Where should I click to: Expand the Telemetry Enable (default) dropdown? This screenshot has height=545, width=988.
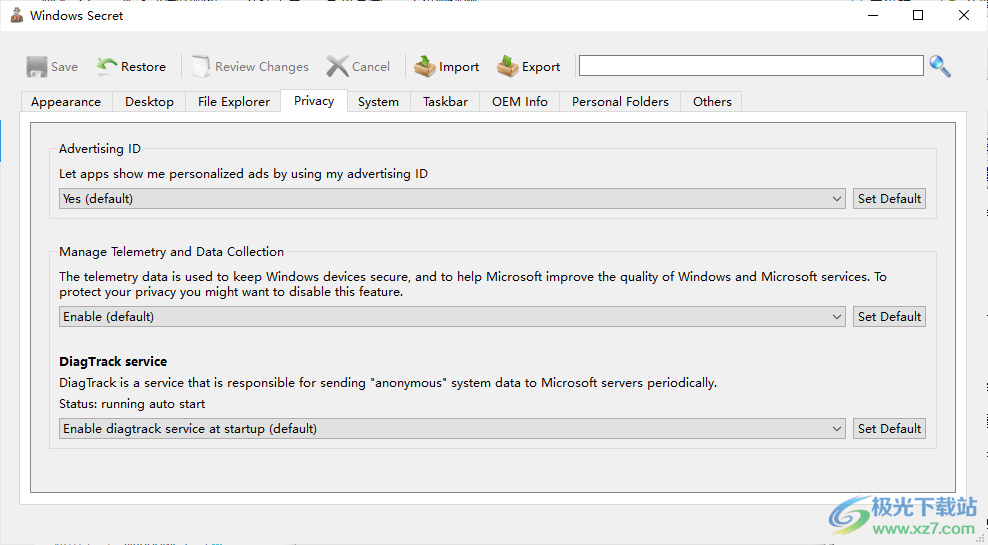[453, 317]
